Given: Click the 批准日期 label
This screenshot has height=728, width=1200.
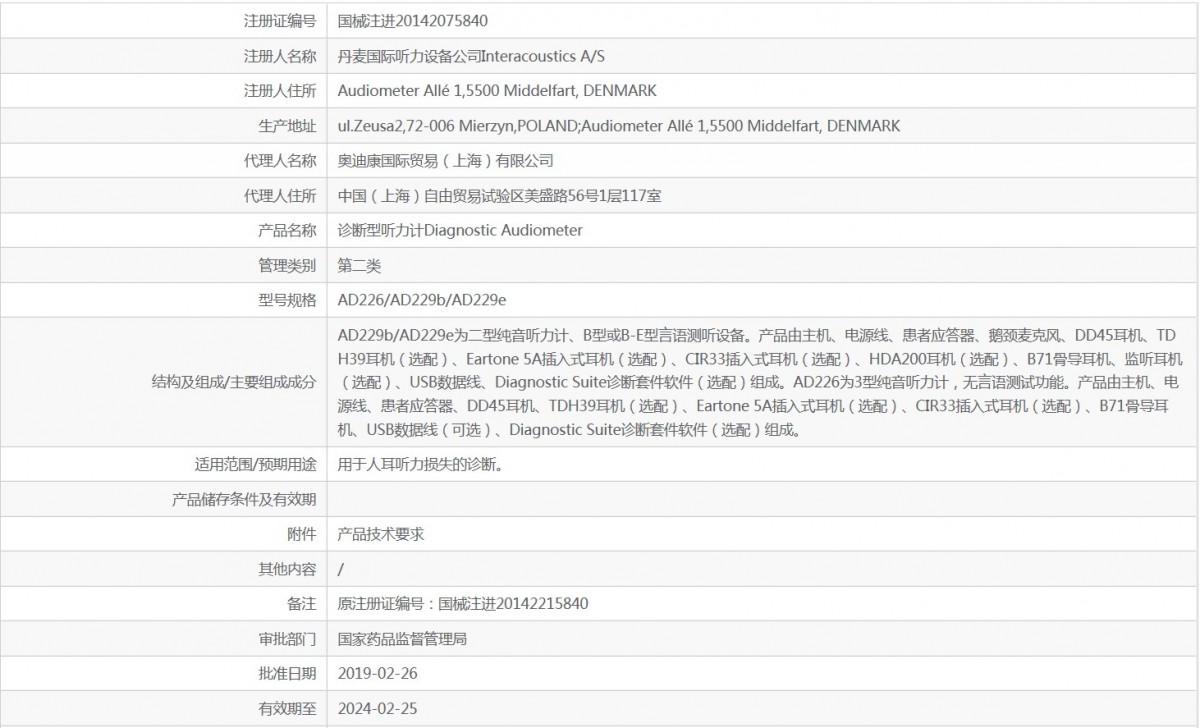Looking at the screenshot, I should (x=287, y=673).
